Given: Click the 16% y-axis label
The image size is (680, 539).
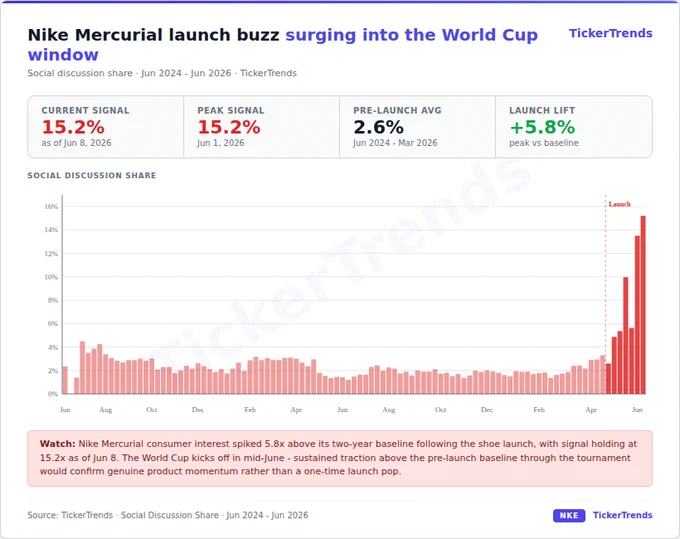Looking at the screenshot, I should [x=51, y=206].
